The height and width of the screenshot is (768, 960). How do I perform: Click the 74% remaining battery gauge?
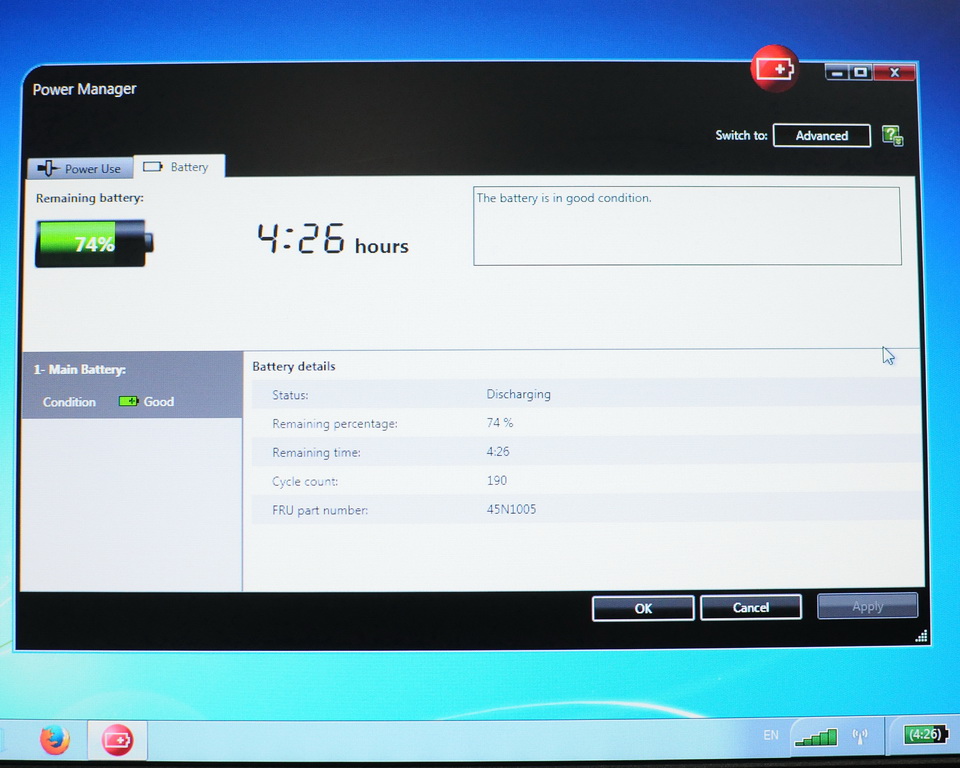coord(94,244)
